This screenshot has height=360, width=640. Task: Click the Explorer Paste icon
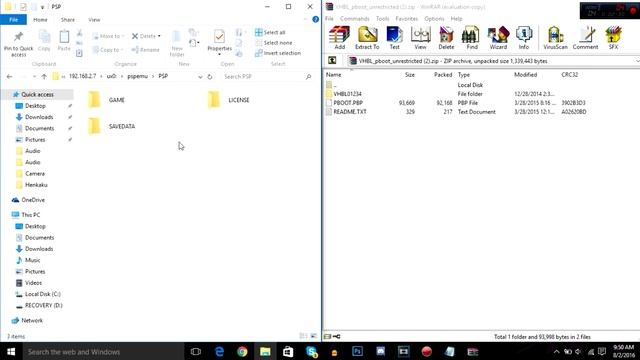point(64,41)
